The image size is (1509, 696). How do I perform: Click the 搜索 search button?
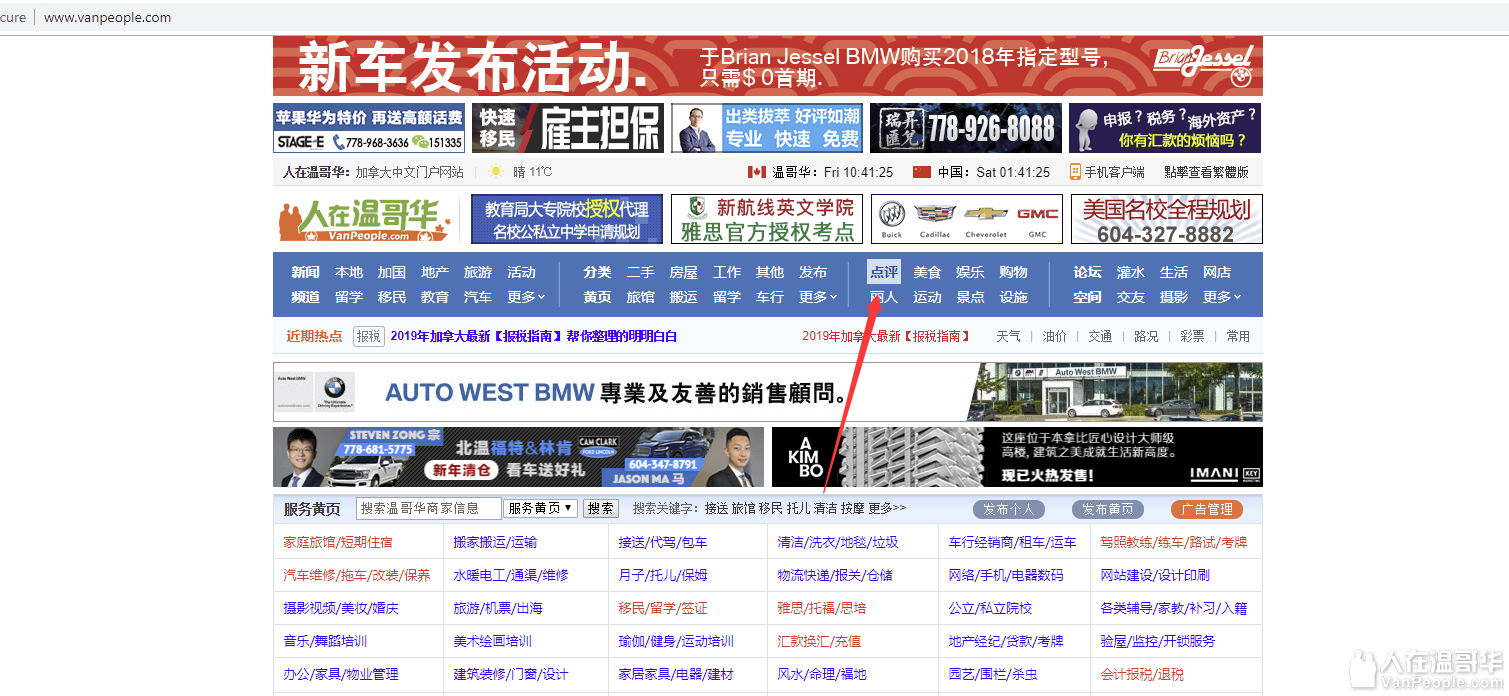tap(601, 508)
